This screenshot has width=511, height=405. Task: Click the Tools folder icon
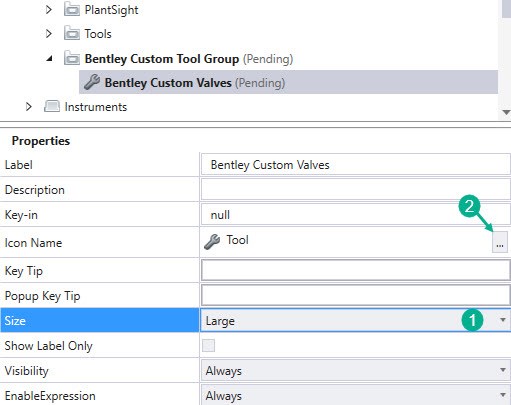click(72, 34)
